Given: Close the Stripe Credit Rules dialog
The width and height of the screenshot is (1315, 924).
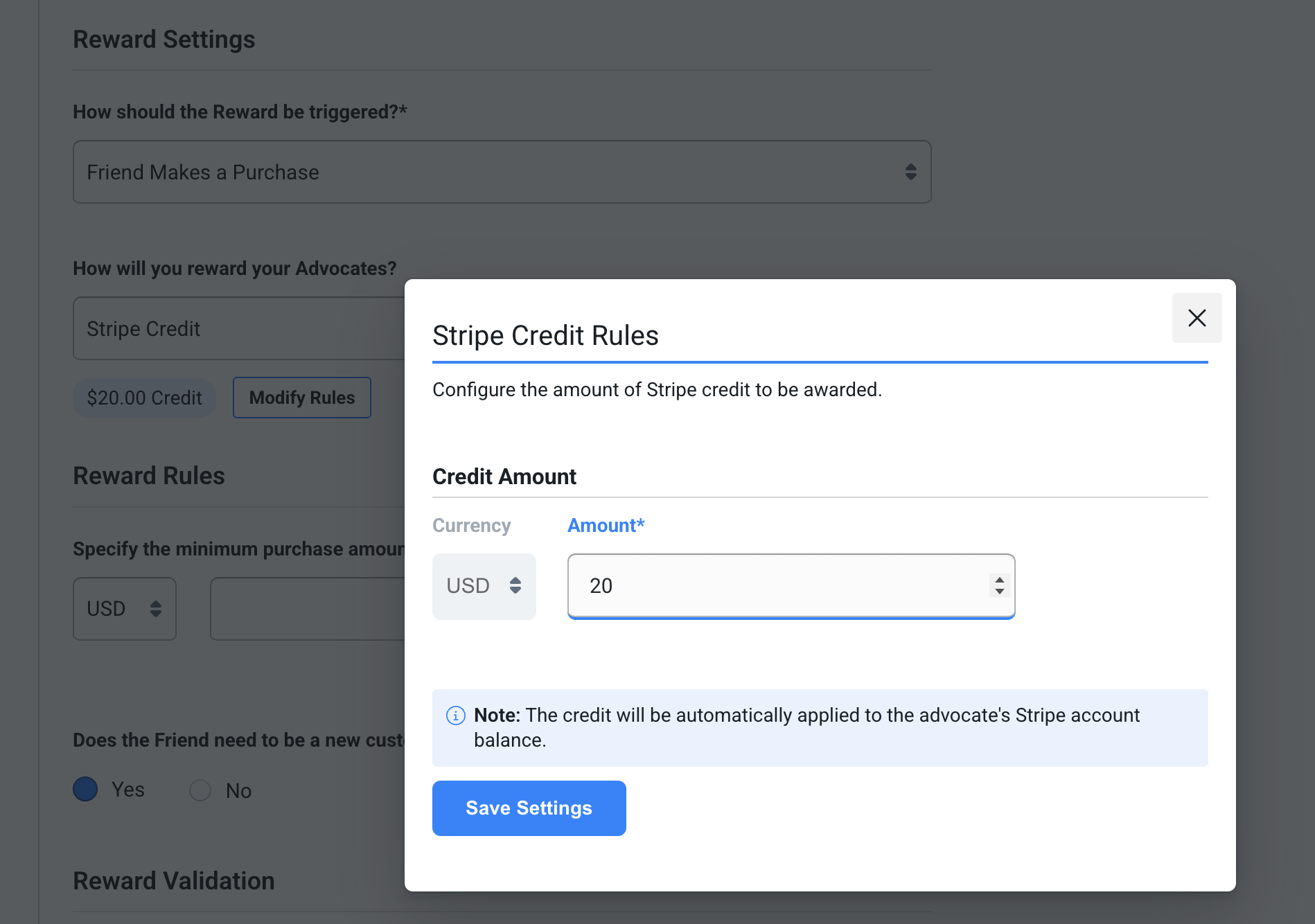Looking at the screenshot, I should click(1197, 318).
